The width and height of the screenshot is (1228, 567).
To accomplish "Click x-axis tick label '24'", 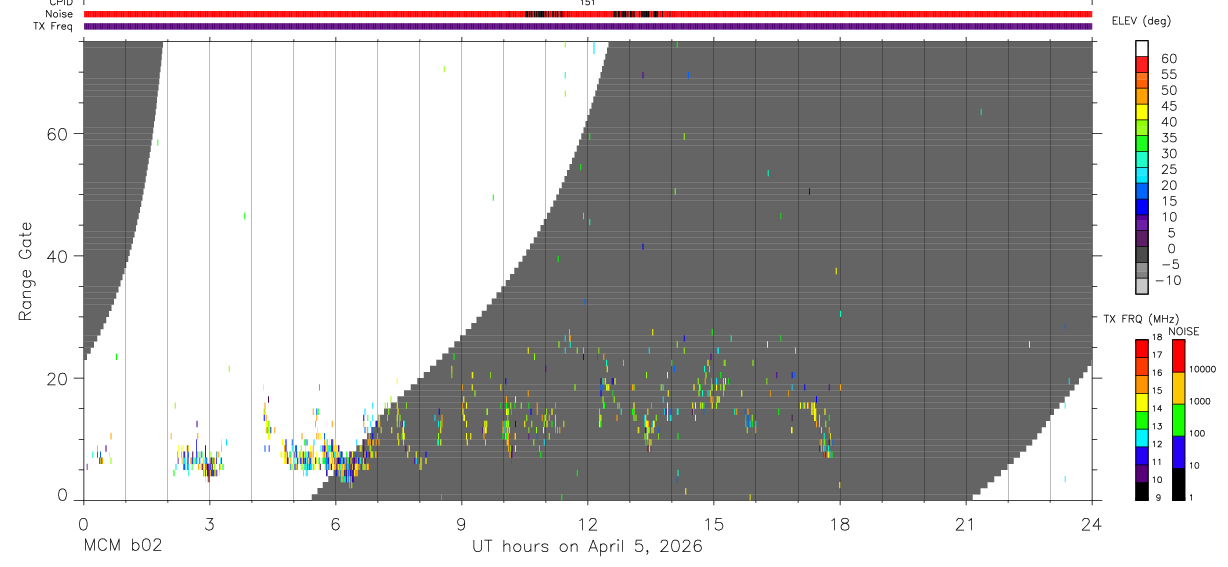I will point(1091,524).
